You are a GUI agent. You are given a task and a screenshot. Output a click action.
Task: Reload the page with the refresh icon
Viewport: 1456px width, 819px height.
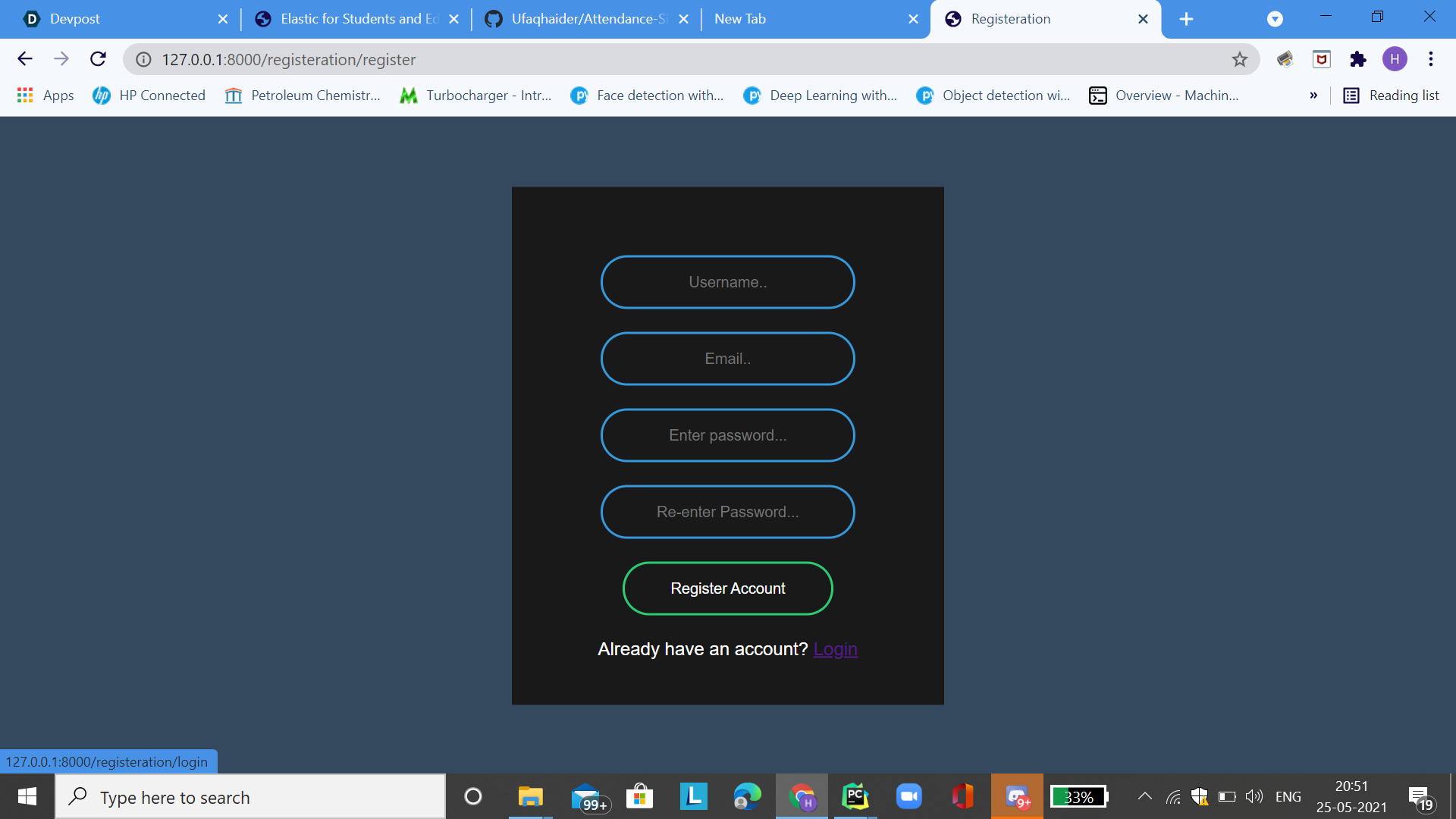(x=98, y=59)
